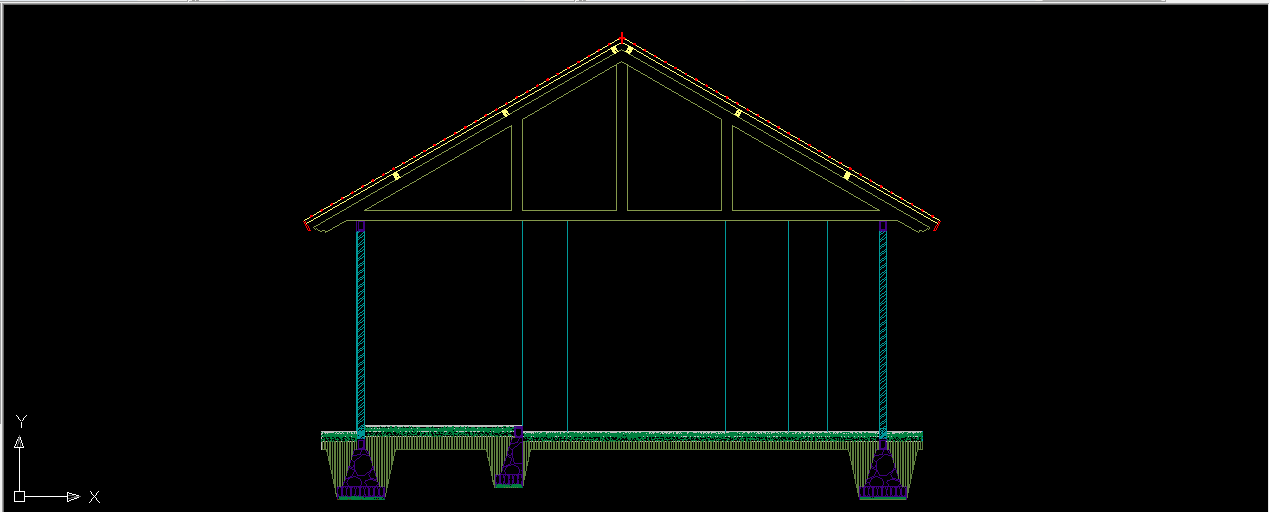This screenshot has width=1270, height=512.
Task: Select the central king post of the truss
Action: pyautogui.click(x=622, y=136)
